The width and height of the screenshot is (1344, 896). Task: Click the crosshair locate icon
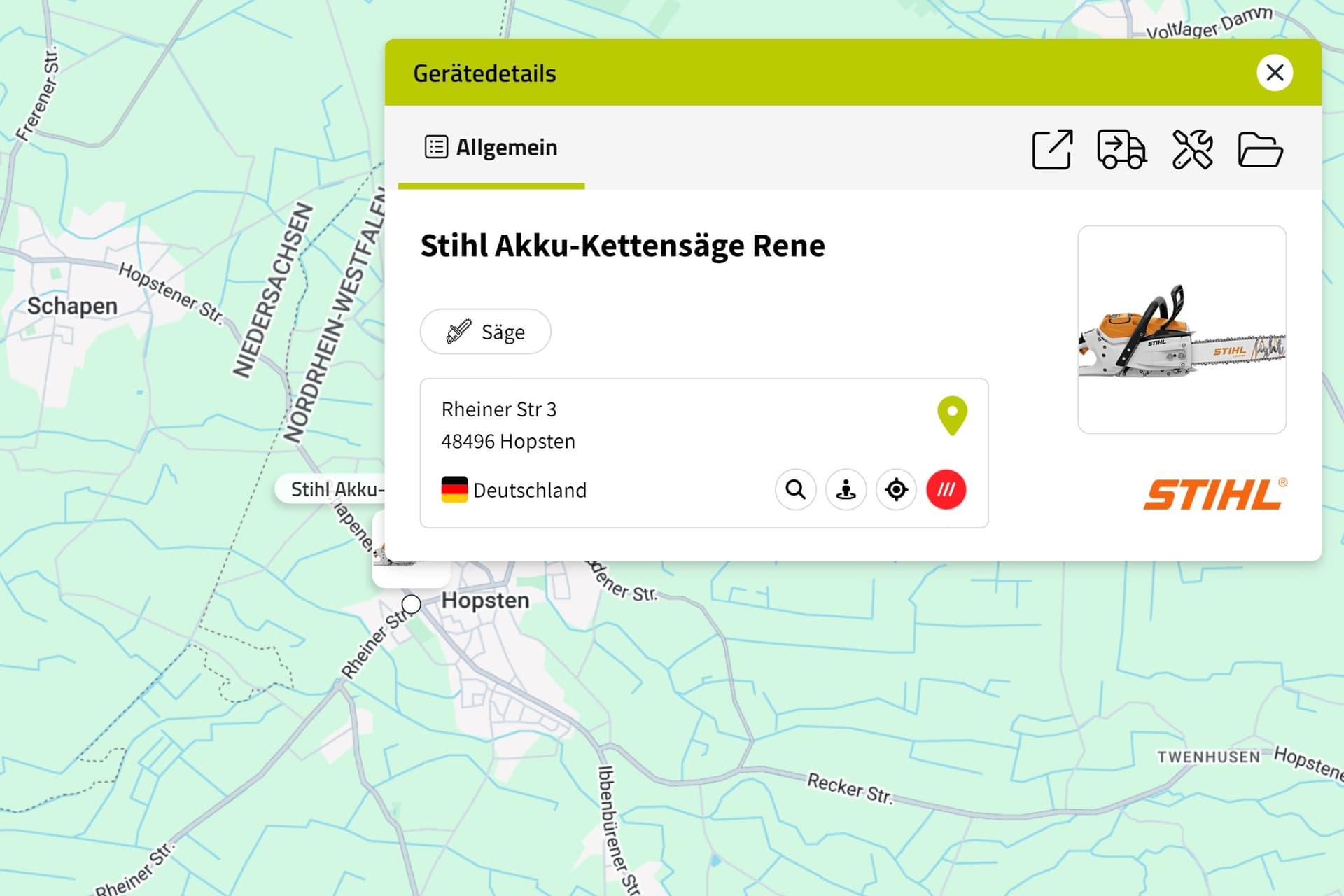click(x=896, y=489)
